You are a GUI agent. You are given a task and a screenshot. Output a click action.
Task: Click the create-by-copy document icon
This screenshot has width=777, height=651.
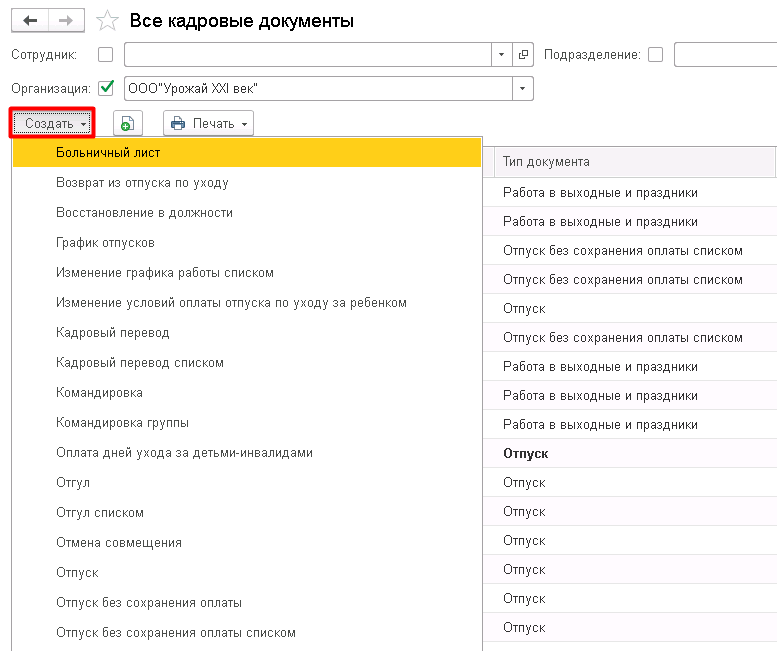128,123
